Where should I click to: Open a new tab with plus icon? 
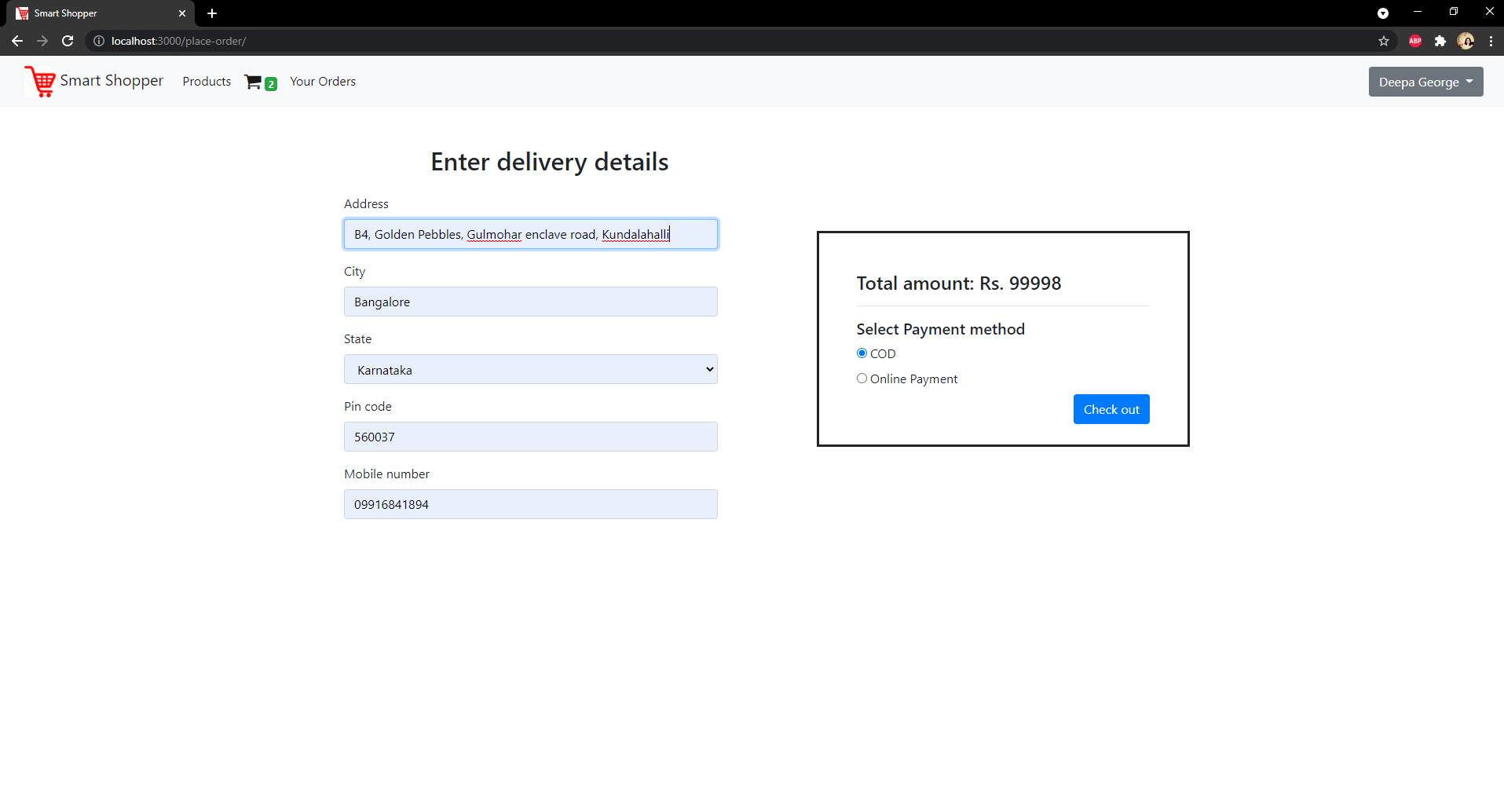212,13
